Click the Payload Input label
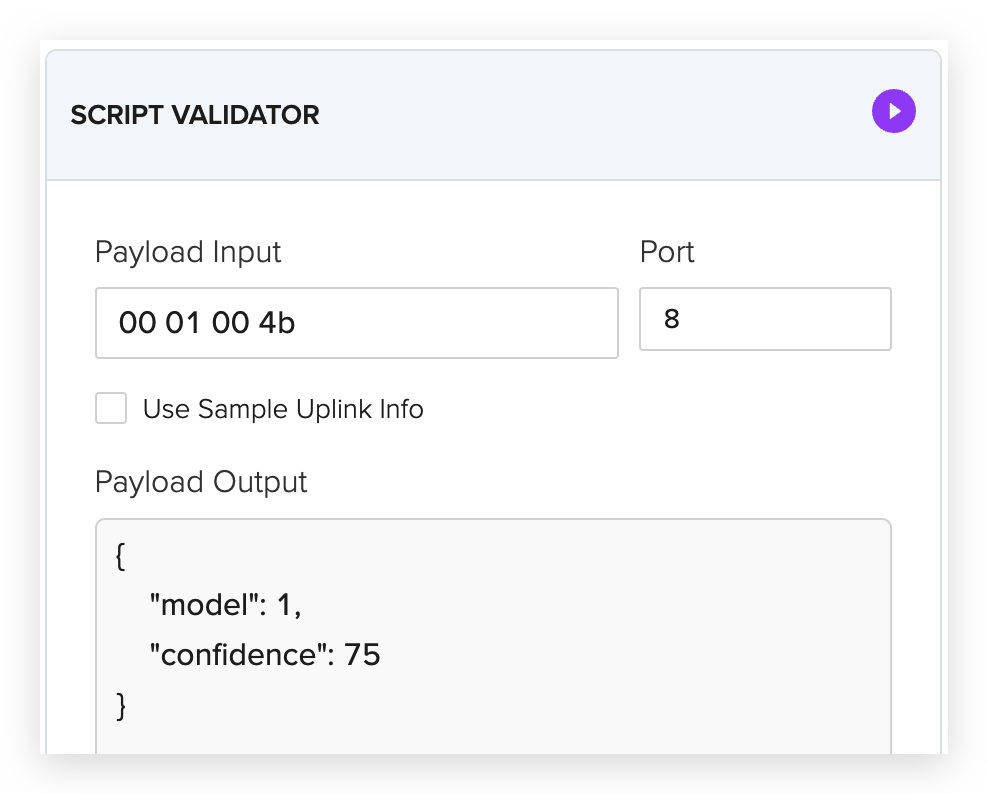Screen dimensions: 988x794 tap(188, 252)
